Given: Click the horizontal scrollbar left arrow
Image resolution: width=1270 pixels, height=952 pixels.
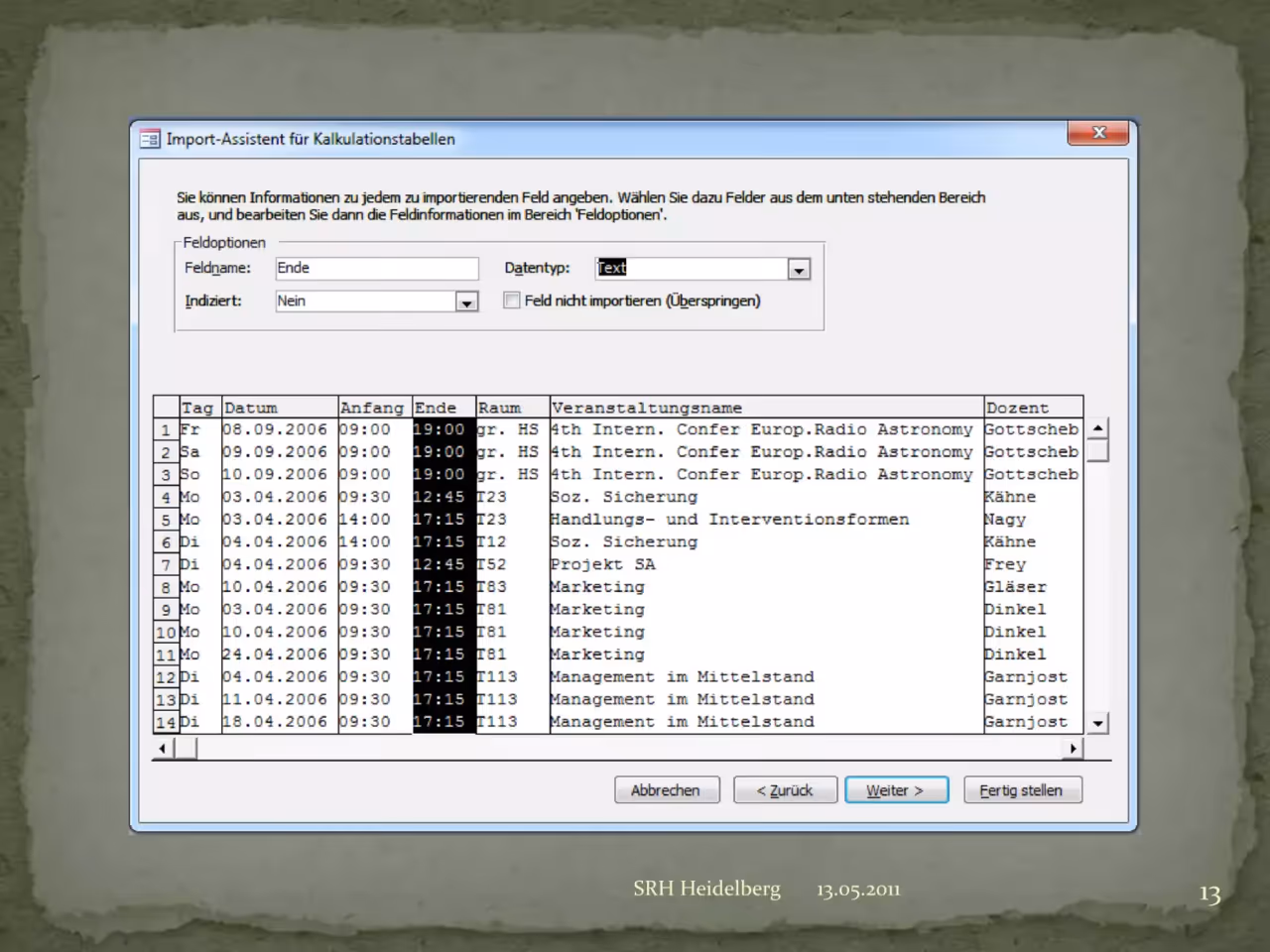Looking at the screenshot, I should (163, 749).
